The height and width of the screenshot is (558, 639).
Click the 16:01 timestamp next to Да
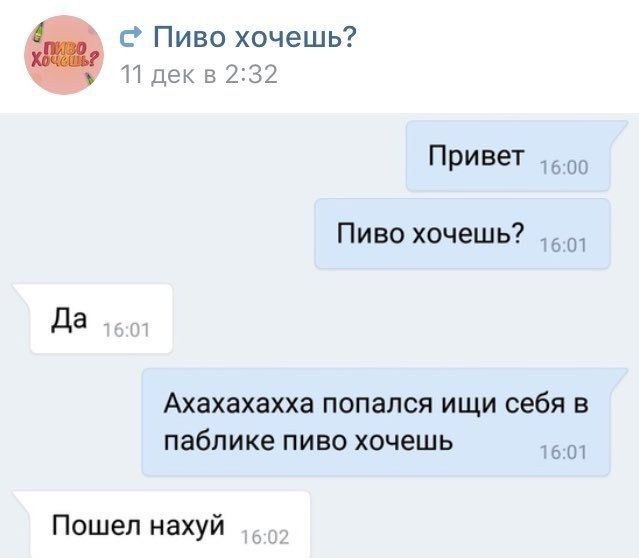coord(127,330)
